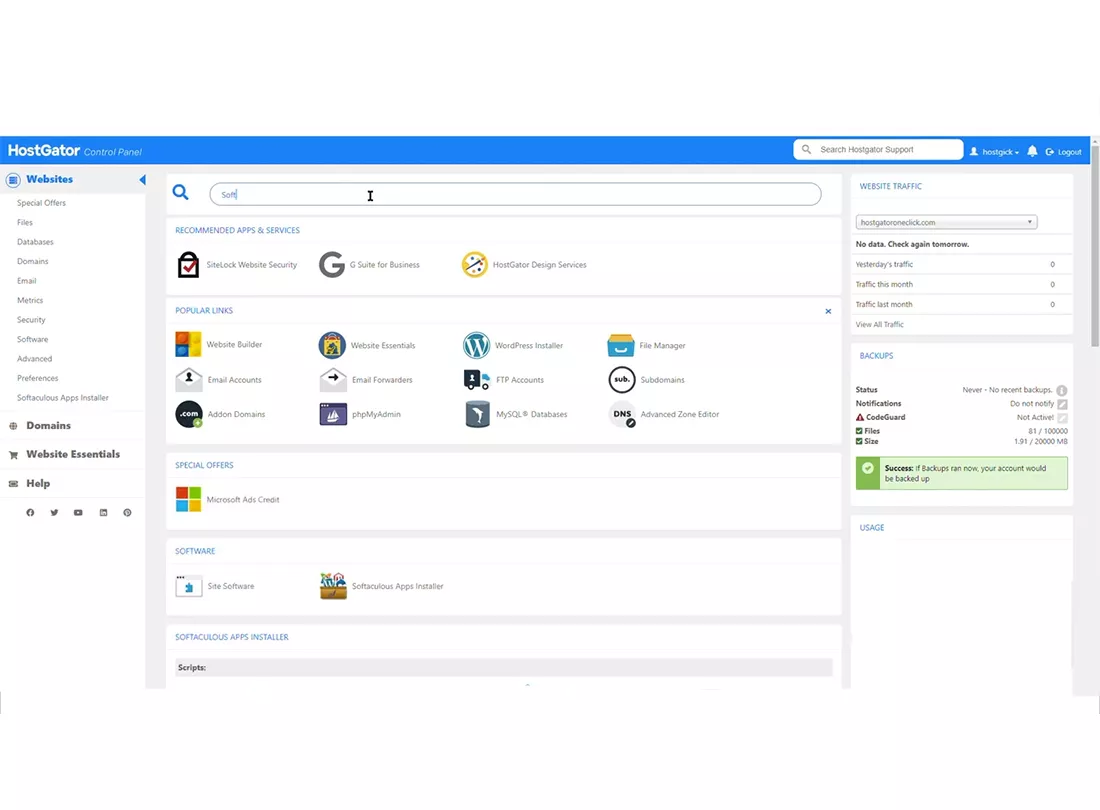The image size is (1100, 810).
Task: Open File Manager icon
Action: click(x=621, y=345)
